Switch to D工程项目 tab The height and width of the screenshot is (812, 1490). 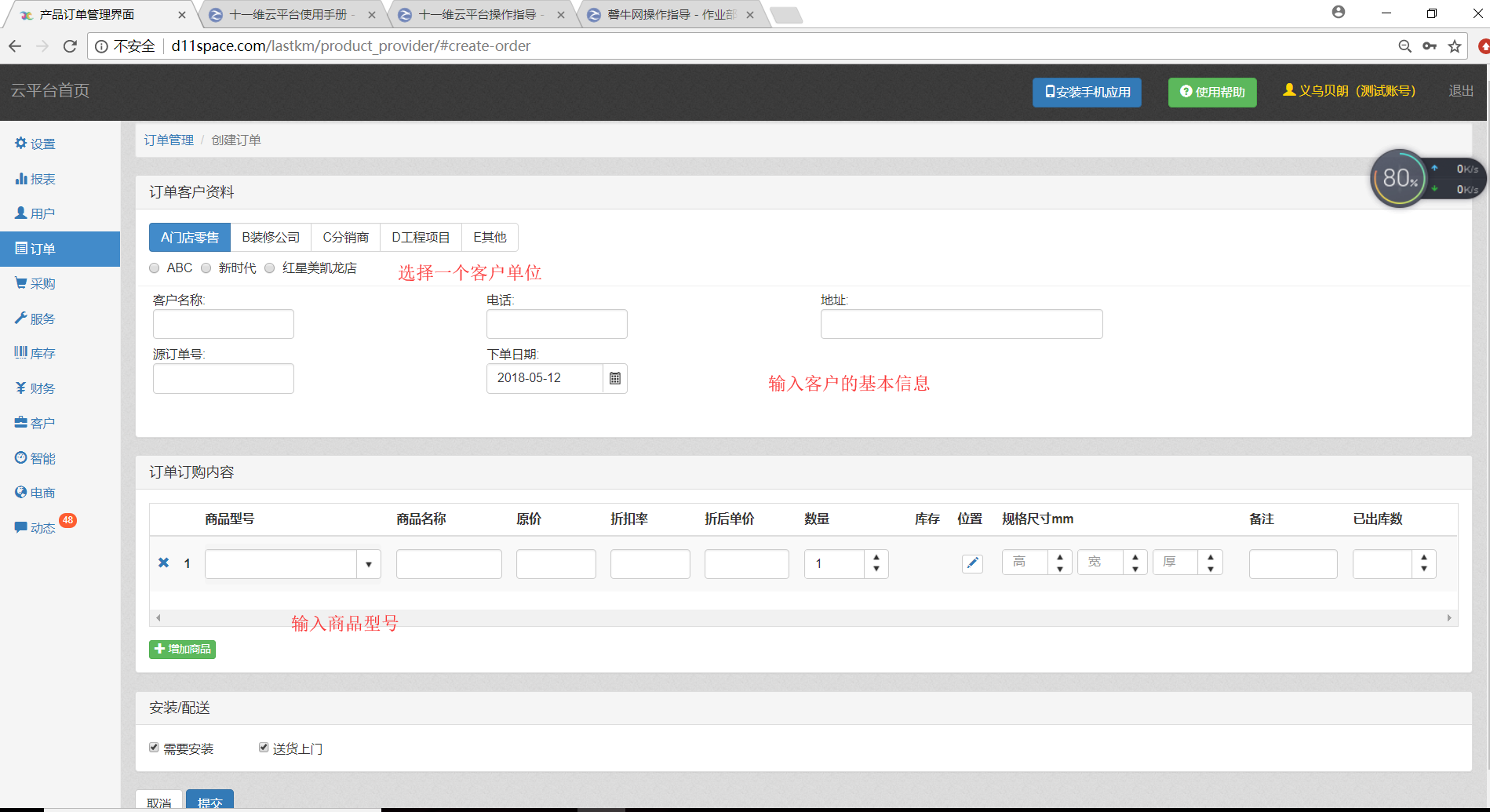point(421,238)
